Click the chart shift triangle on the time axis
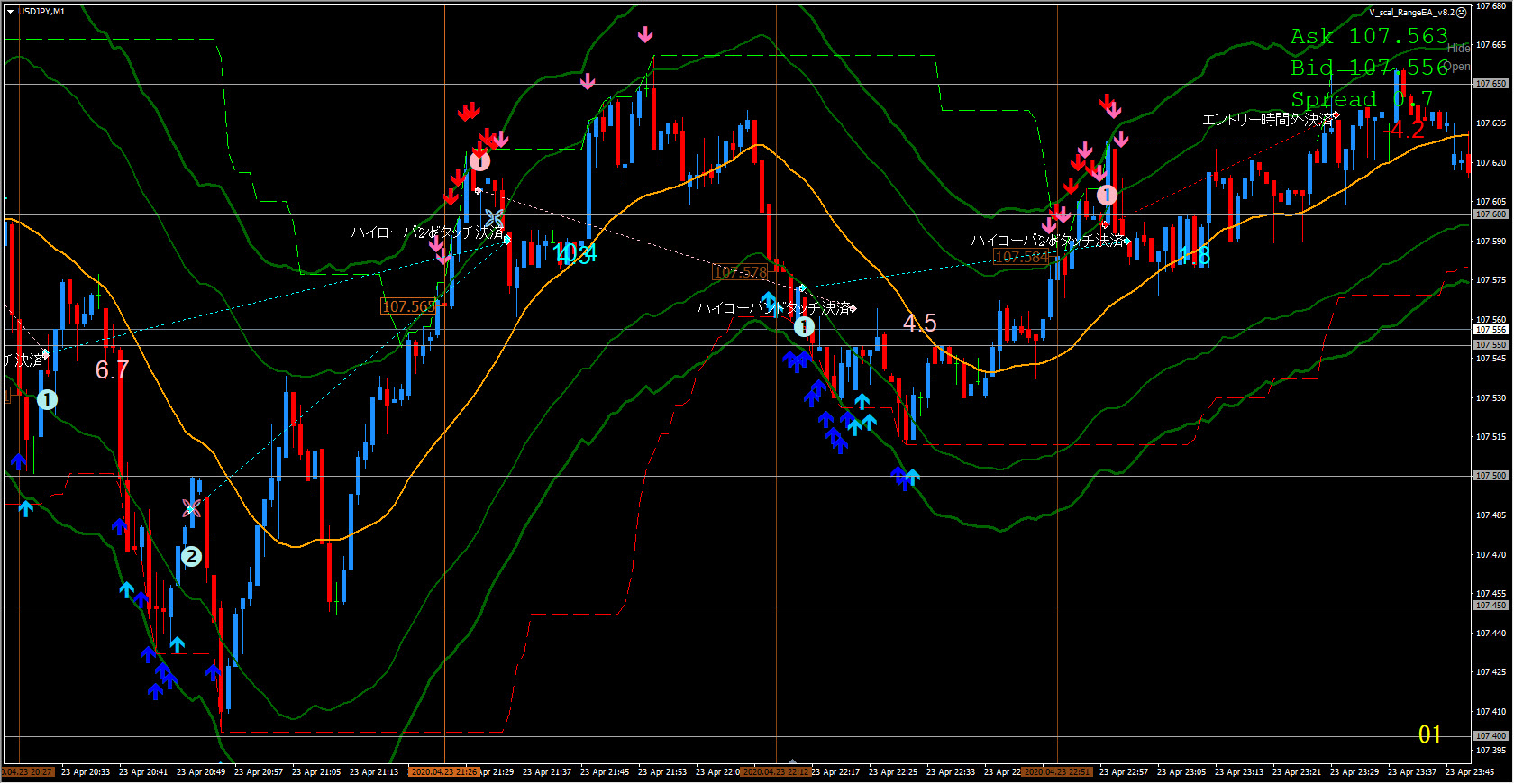Viewport: 1514px width, 784px height. tap(792, 761)
